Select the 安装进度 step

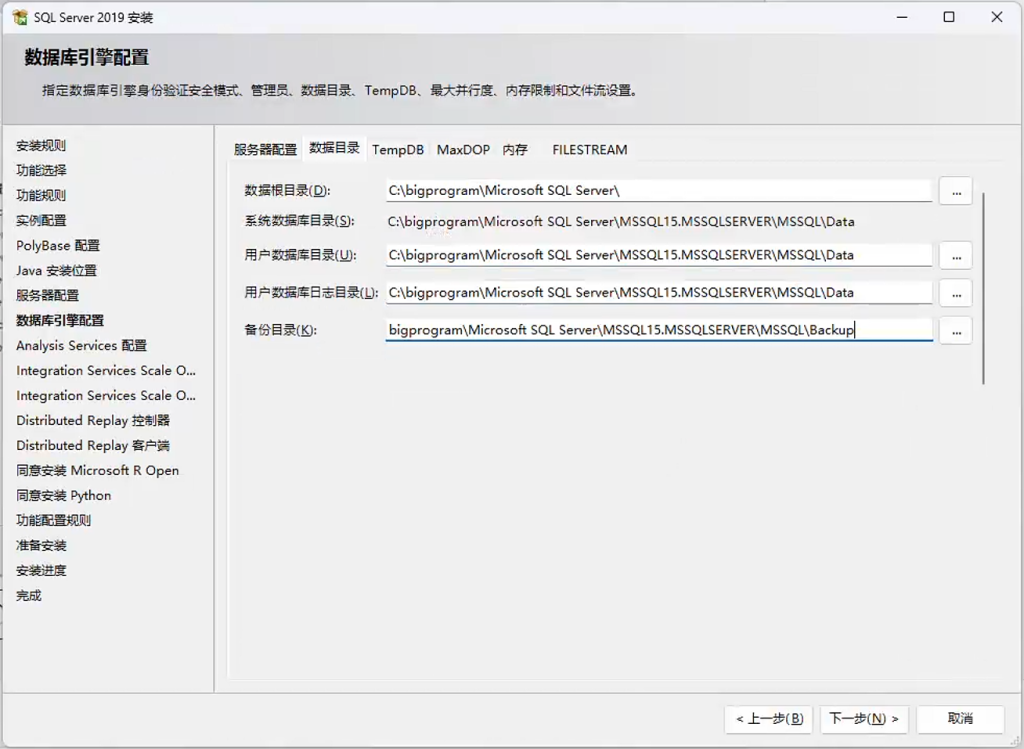tap(40, 571)
